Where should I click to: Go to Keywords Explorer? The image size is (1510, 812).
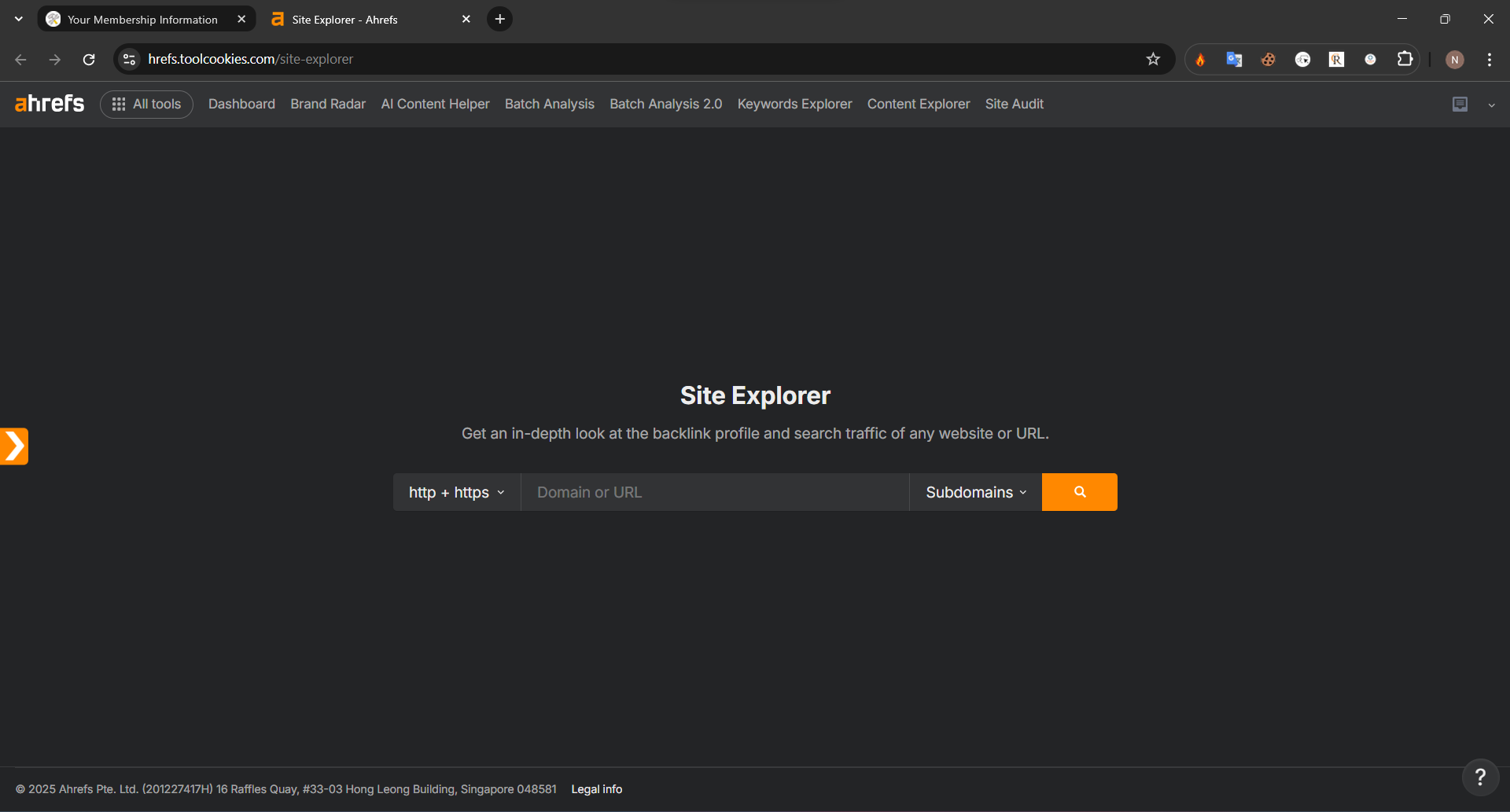[794, 104]
